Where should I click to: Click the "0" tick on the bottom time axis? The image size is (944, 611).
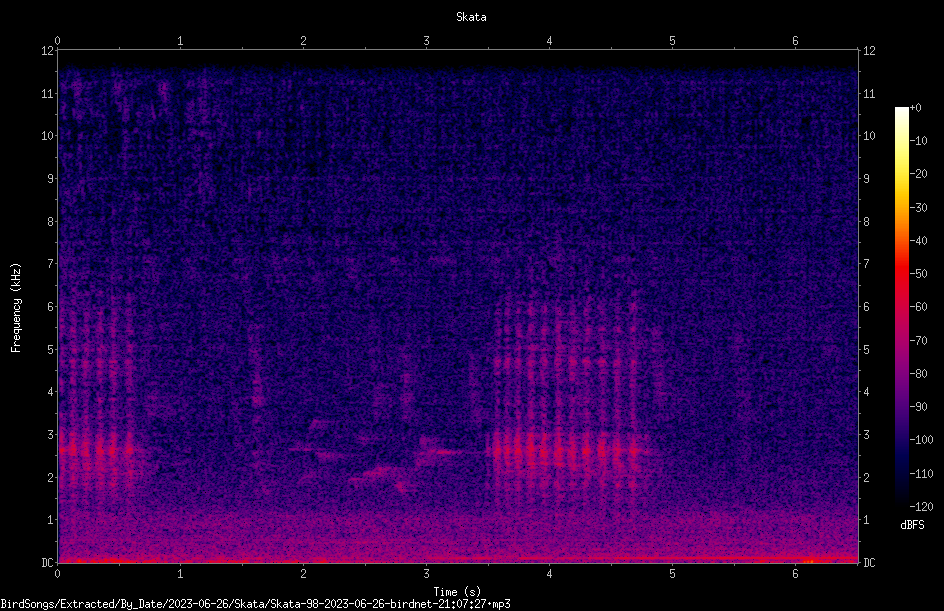[x=57, y=574]
